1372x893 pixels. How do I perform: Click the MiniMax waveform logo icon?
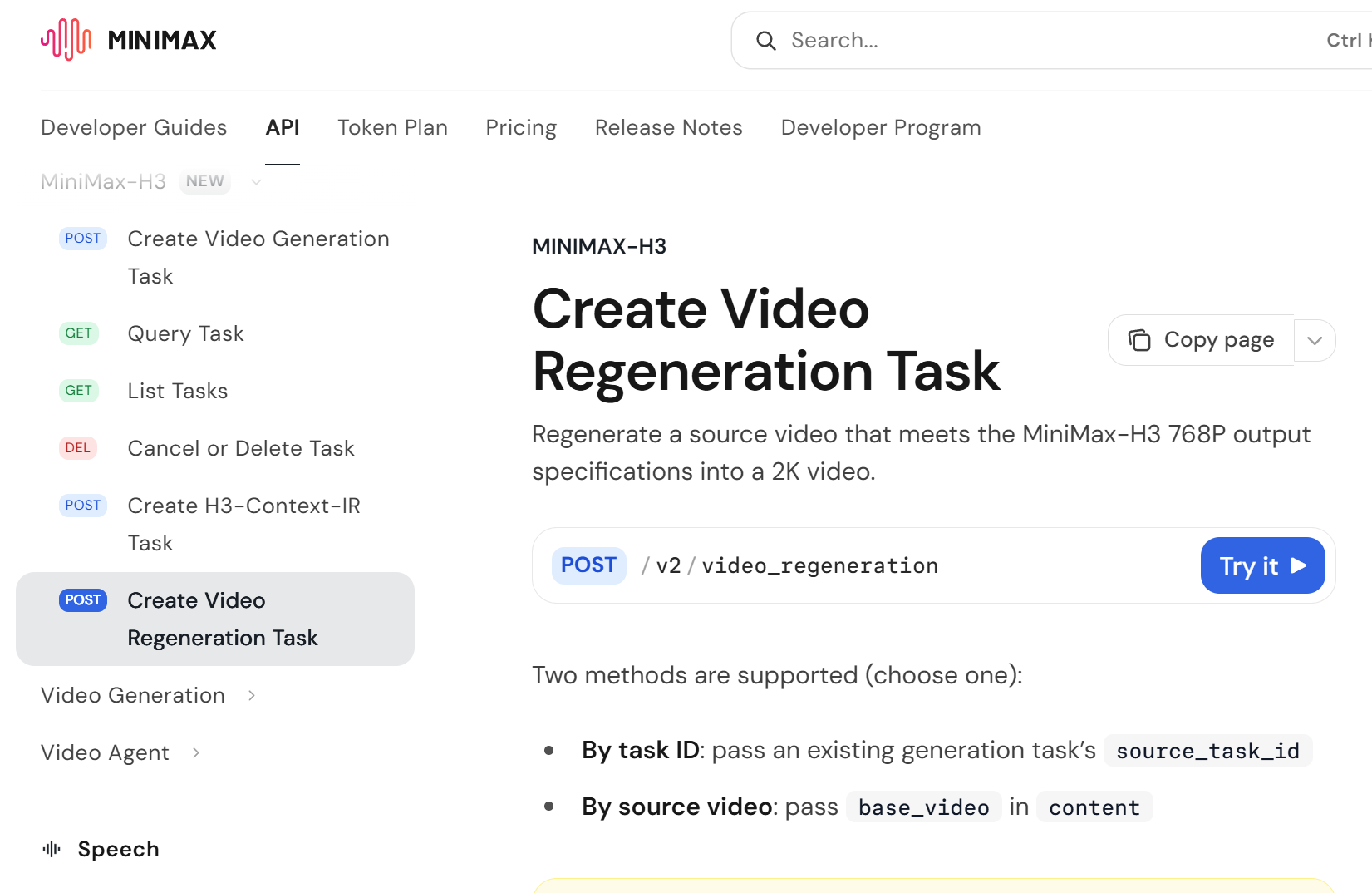66,39
